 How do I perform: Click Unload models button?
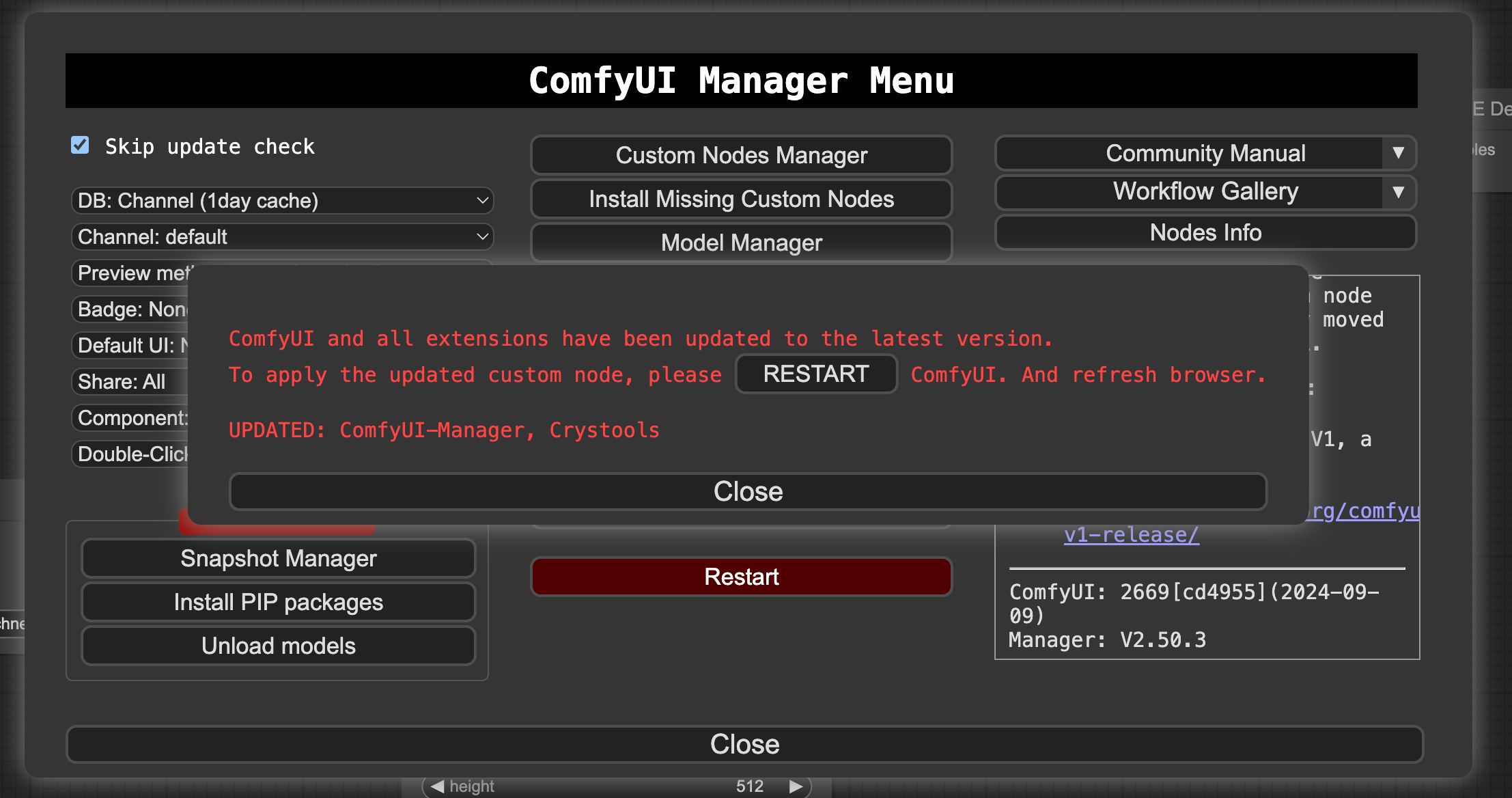278,646
